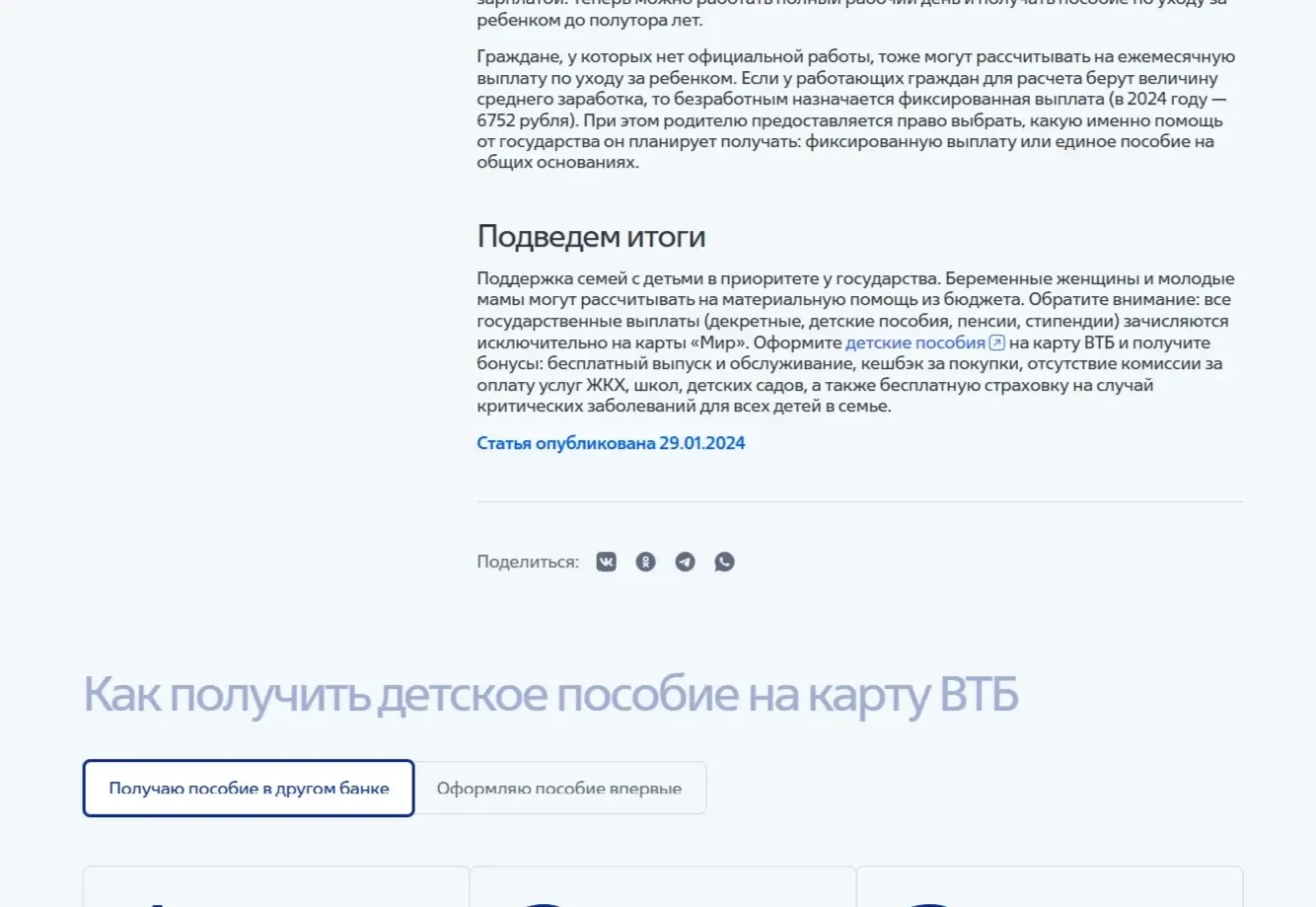This screenshot has height=907, width=1316.
Task: Open the «детские пособия» link
Action: 924,342
